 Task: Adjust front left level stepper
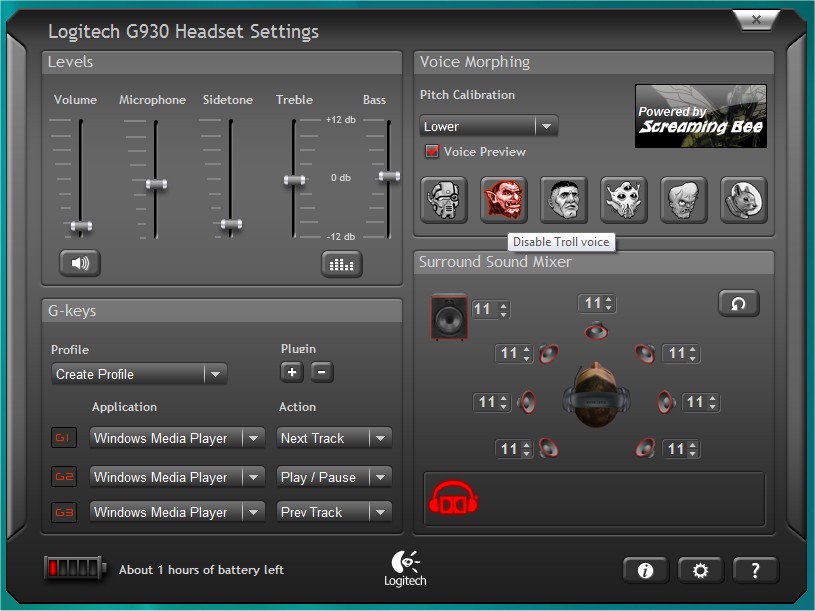527,354
